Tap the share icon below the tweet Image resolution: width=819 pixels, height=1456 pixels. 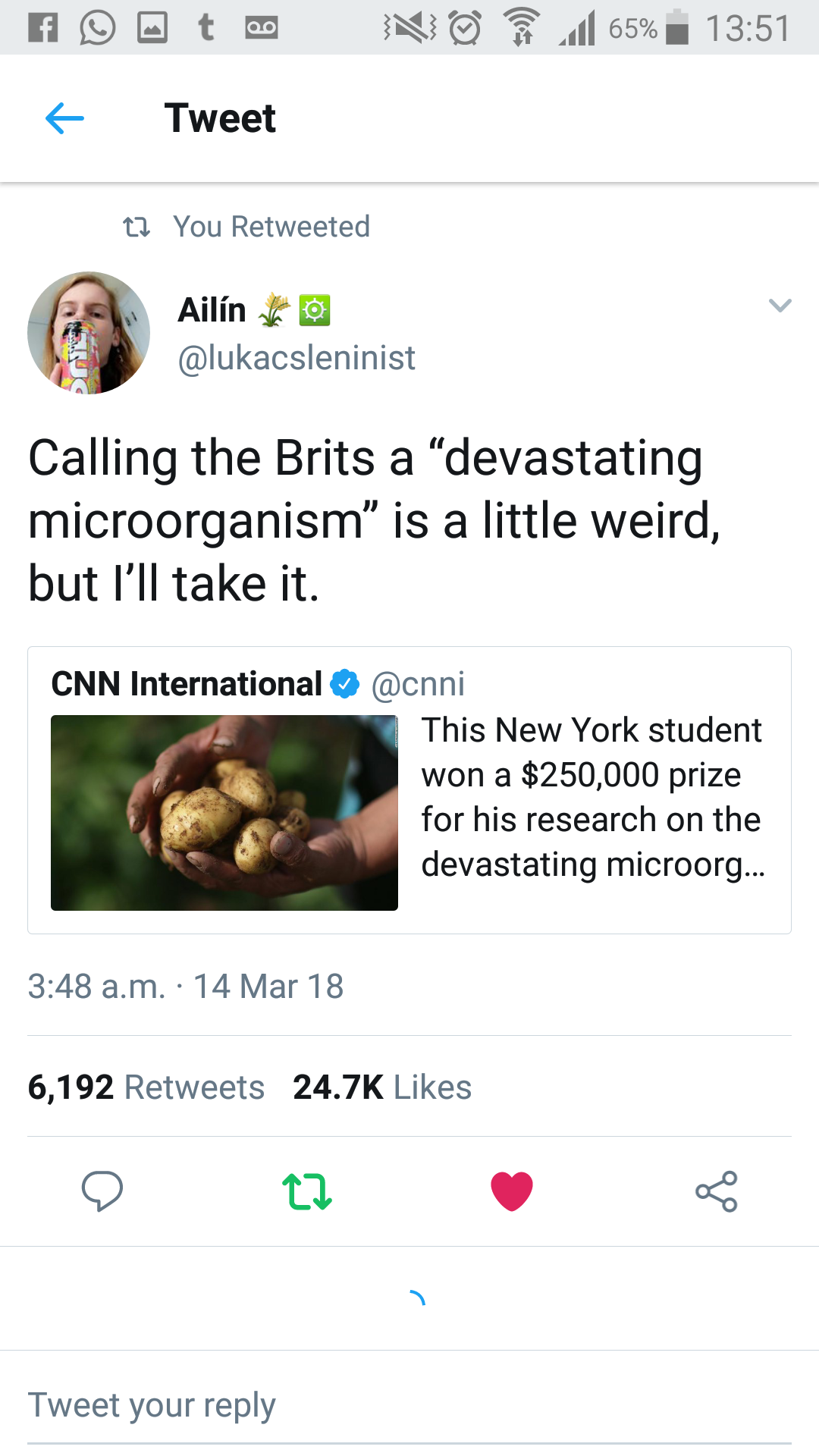717,1191
